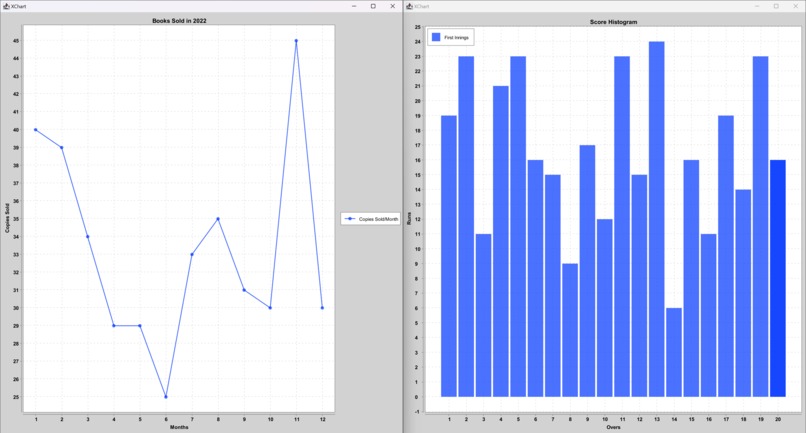Select the peak data point at month 11
The image size is (806, 433).
tap(296, 41)
